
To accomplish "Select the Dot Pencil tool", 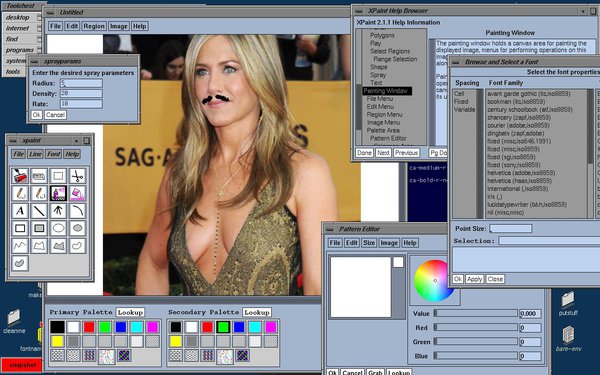I will click(x=39, y=193).
